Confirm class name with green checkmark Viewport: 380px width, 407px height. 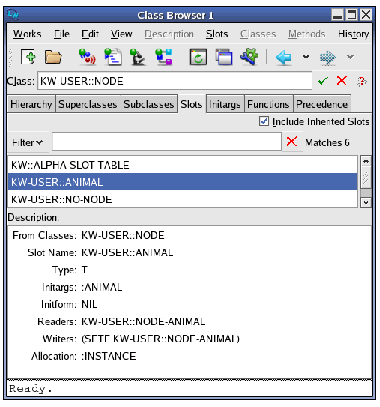pyautogui.click(x=322, y=81)
